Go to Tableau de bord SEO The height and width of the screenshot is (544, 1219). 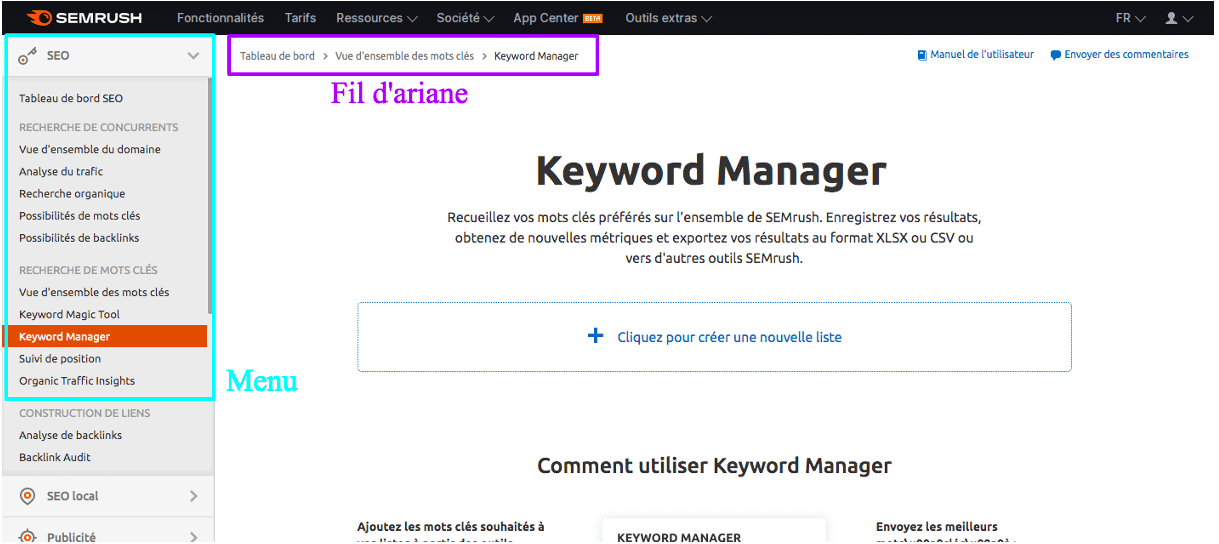point(71,98)
